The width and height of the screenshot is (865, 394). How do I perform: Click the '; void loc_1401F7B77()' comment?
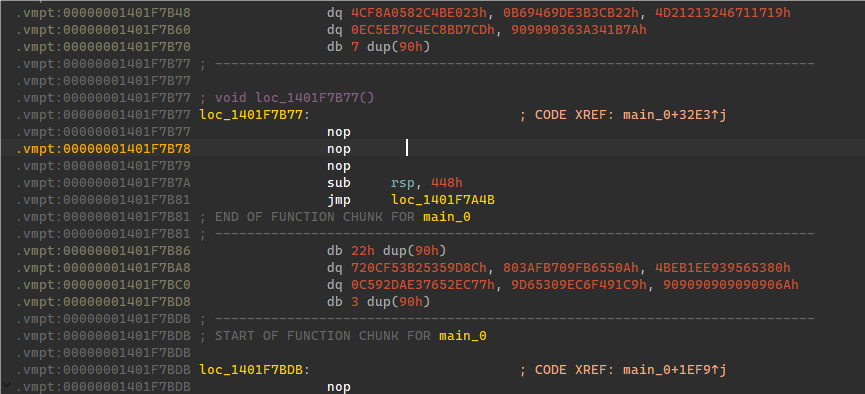coord(287,98)
